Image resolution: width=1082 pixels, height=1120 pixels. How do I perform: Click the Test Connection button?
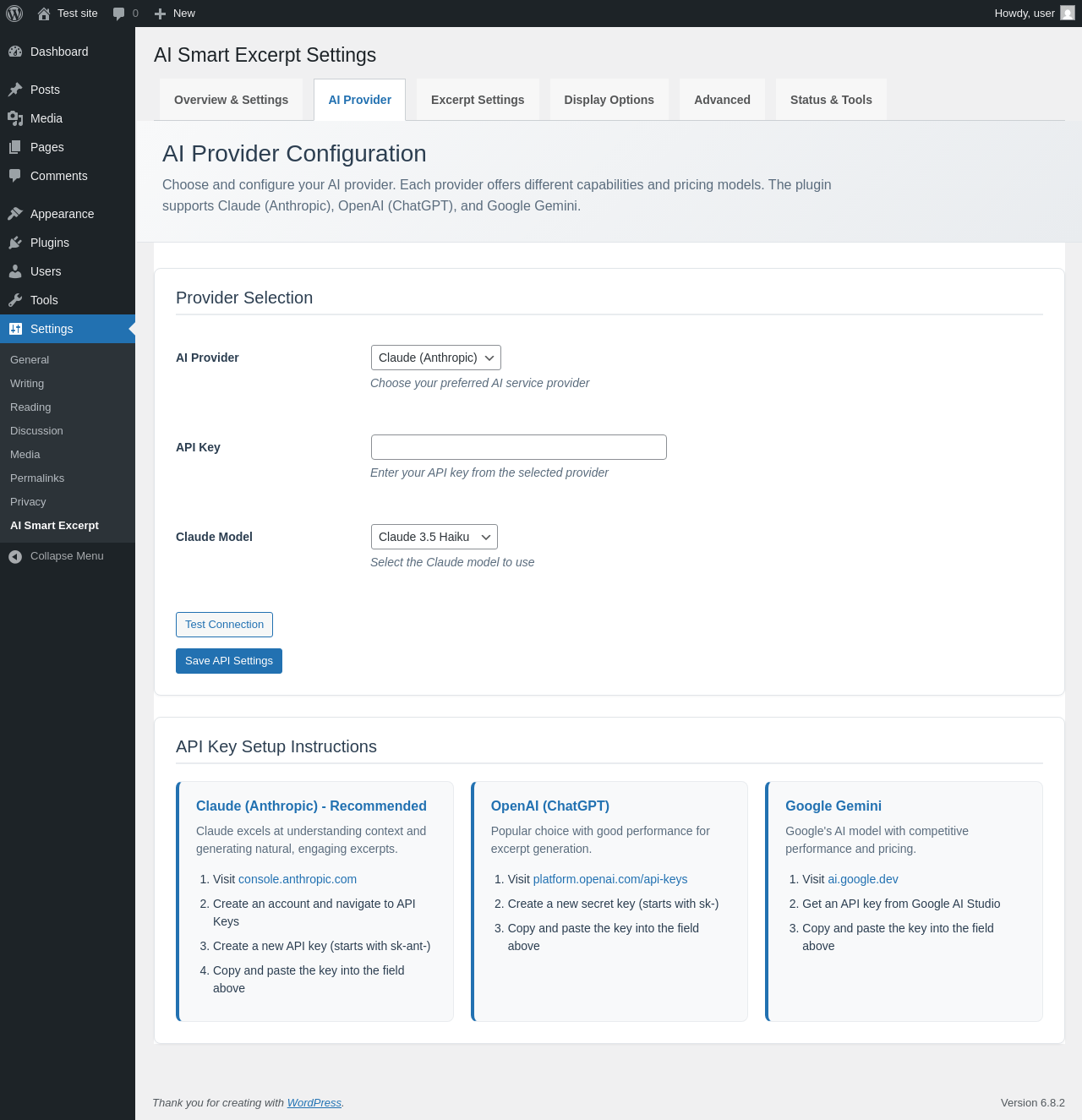224,625
